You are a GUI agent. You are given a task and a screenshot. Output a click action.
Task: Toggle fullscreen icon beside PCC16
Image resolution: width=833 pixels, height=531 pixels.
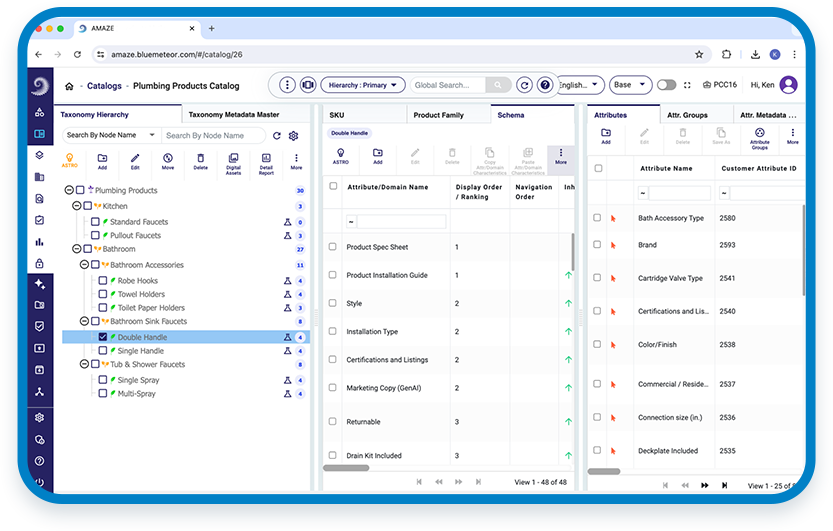pyautogui.click(x=687, y=85)
